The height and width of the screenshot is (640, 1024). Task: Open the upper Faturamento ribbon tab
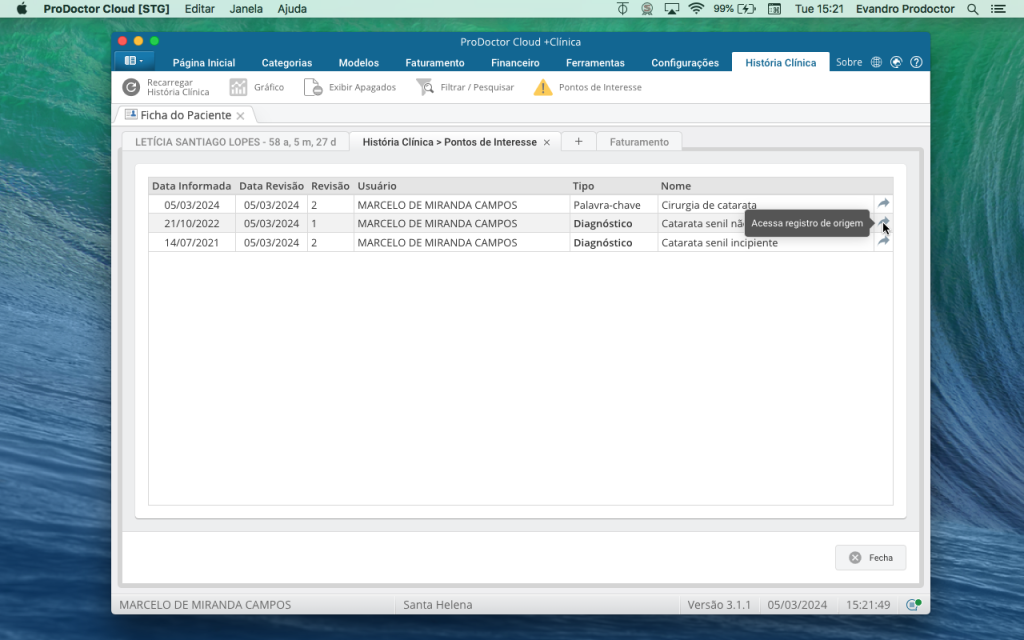435,63
